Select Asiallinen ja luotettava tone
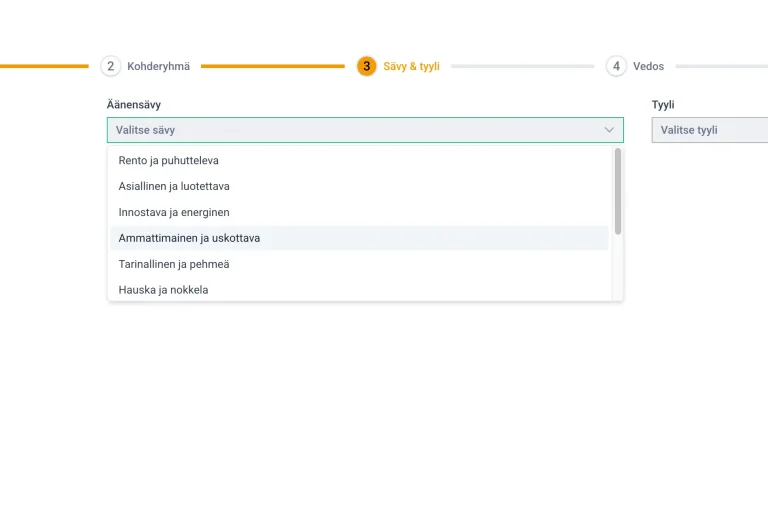768x512 pixels. 174,186
